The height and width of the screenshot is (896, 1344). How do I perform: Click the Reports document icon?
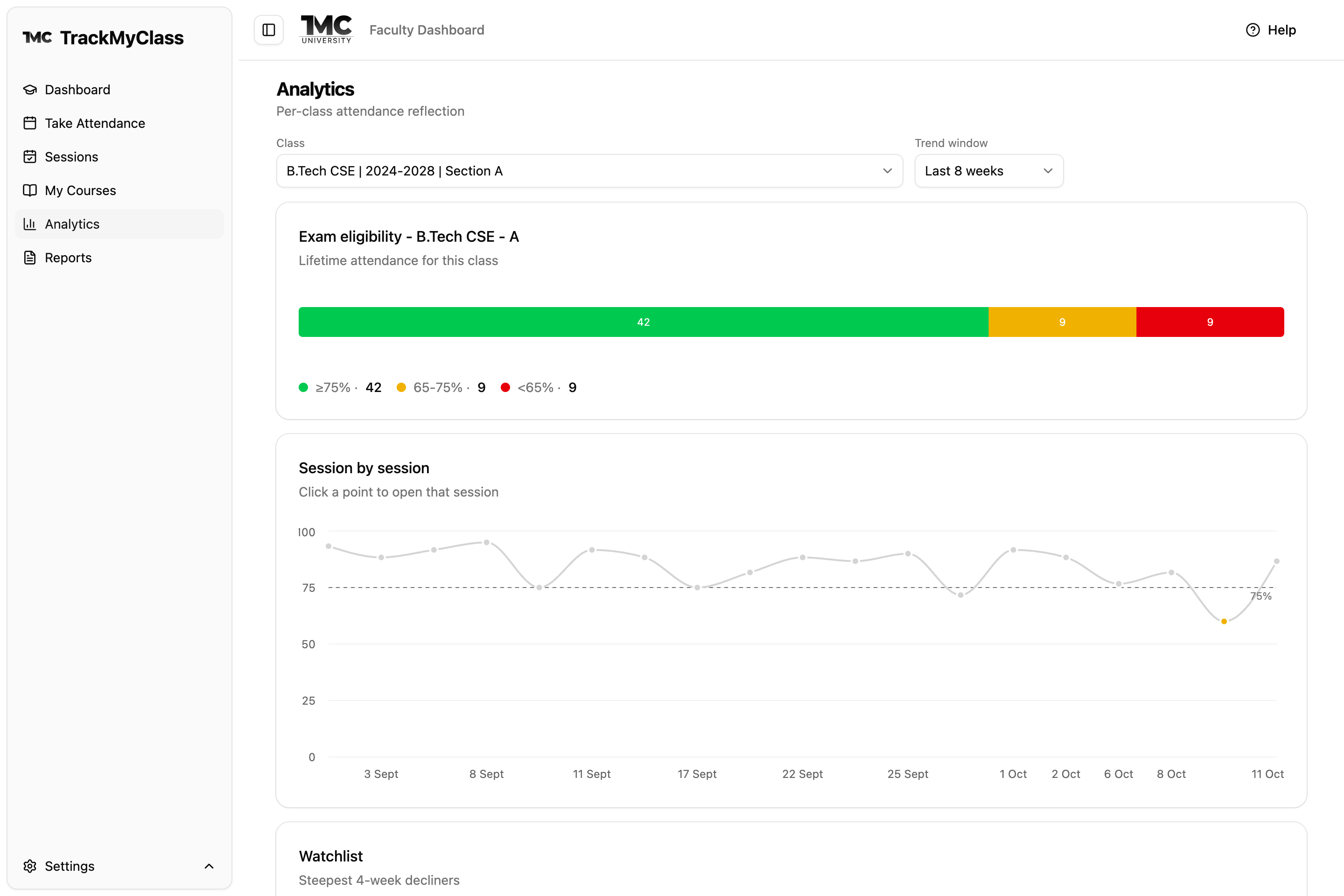click(30, 258)
